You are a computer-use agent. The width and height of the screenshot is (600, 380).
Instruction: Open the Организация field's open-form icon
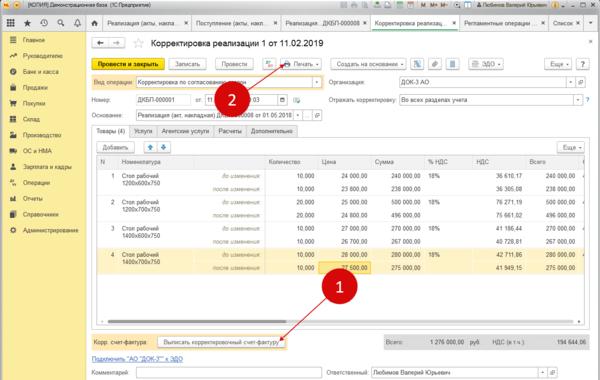point(580,82)
